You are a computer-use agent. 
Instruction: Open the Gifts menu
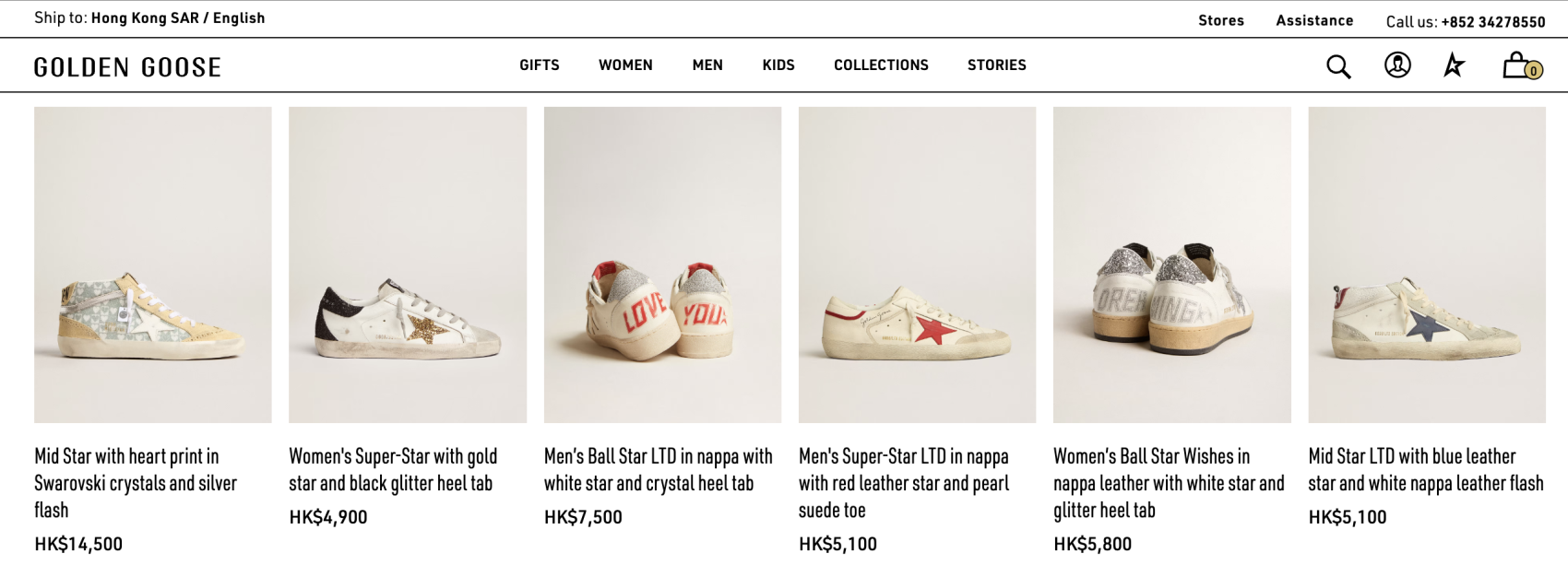click(540, 65)
